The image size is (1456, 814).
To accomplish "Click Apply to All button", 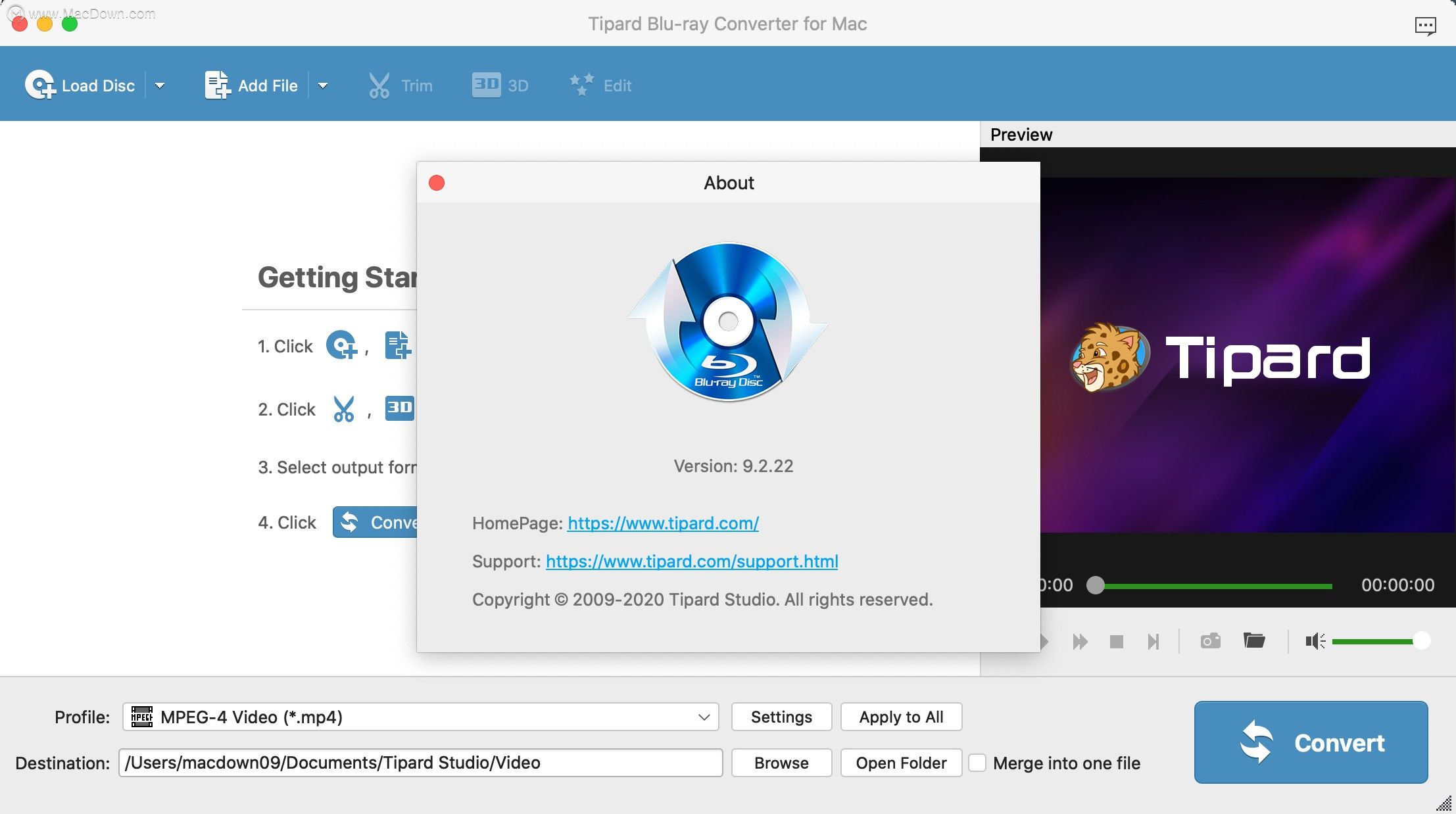I will (x=901, y=717).
